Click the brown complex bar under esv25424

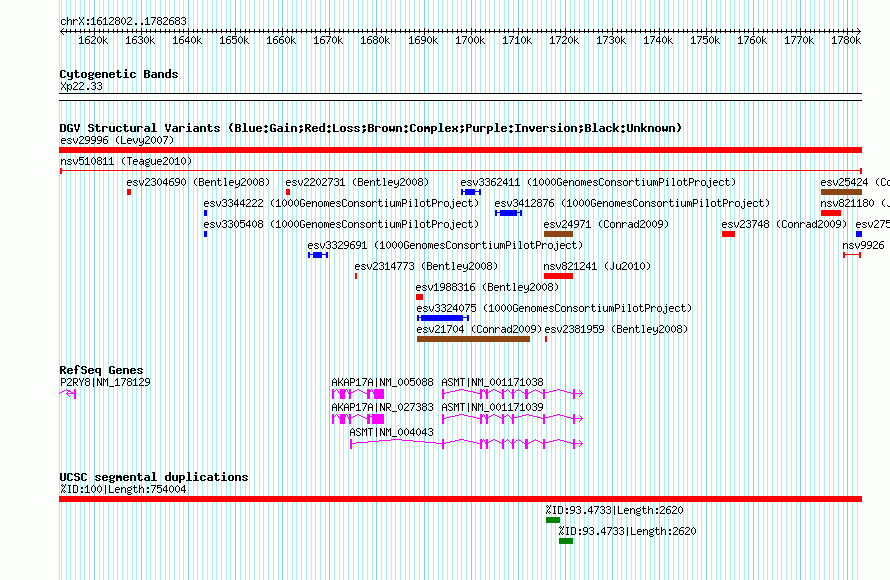[x=841, y=192]
